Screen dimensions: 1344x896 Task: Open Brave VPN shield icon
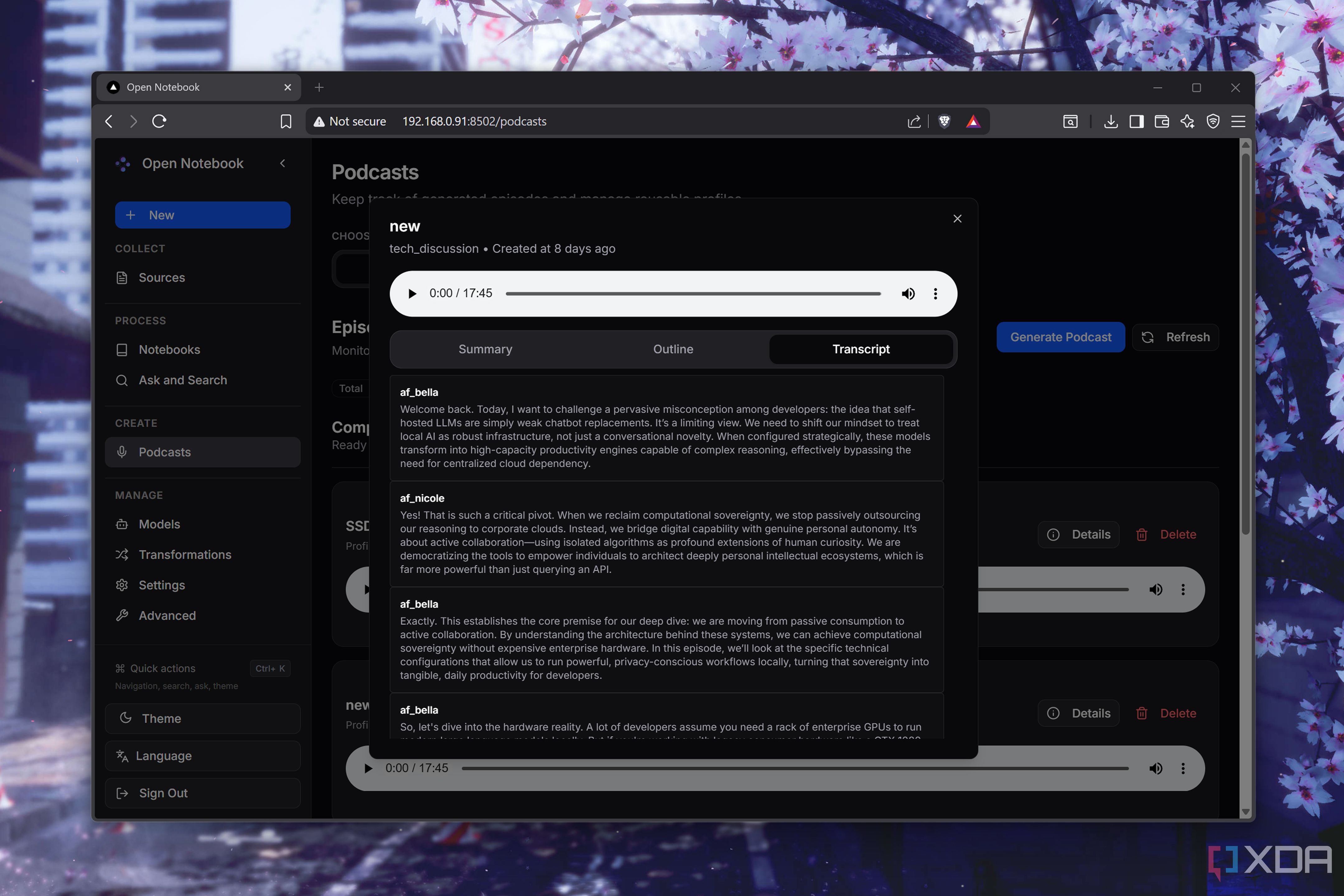click(x=1213, y=121)
